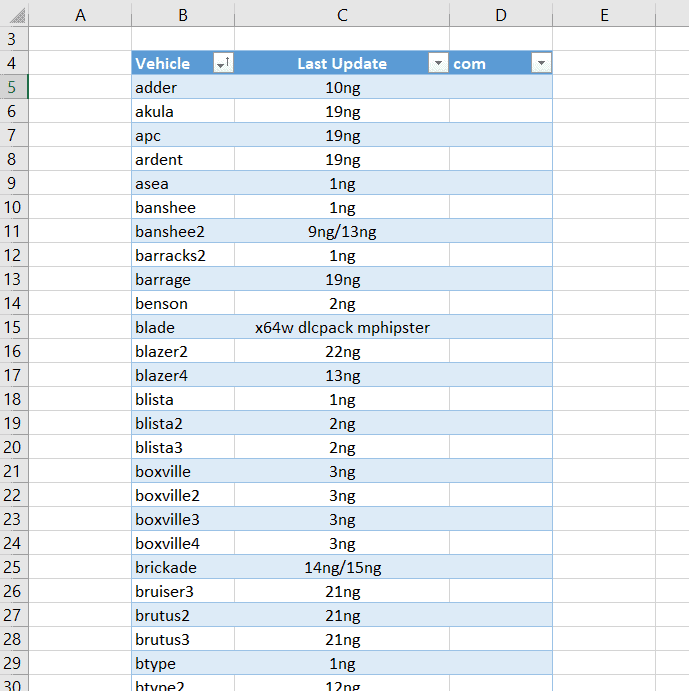Select row 3 header

[14, 39]
